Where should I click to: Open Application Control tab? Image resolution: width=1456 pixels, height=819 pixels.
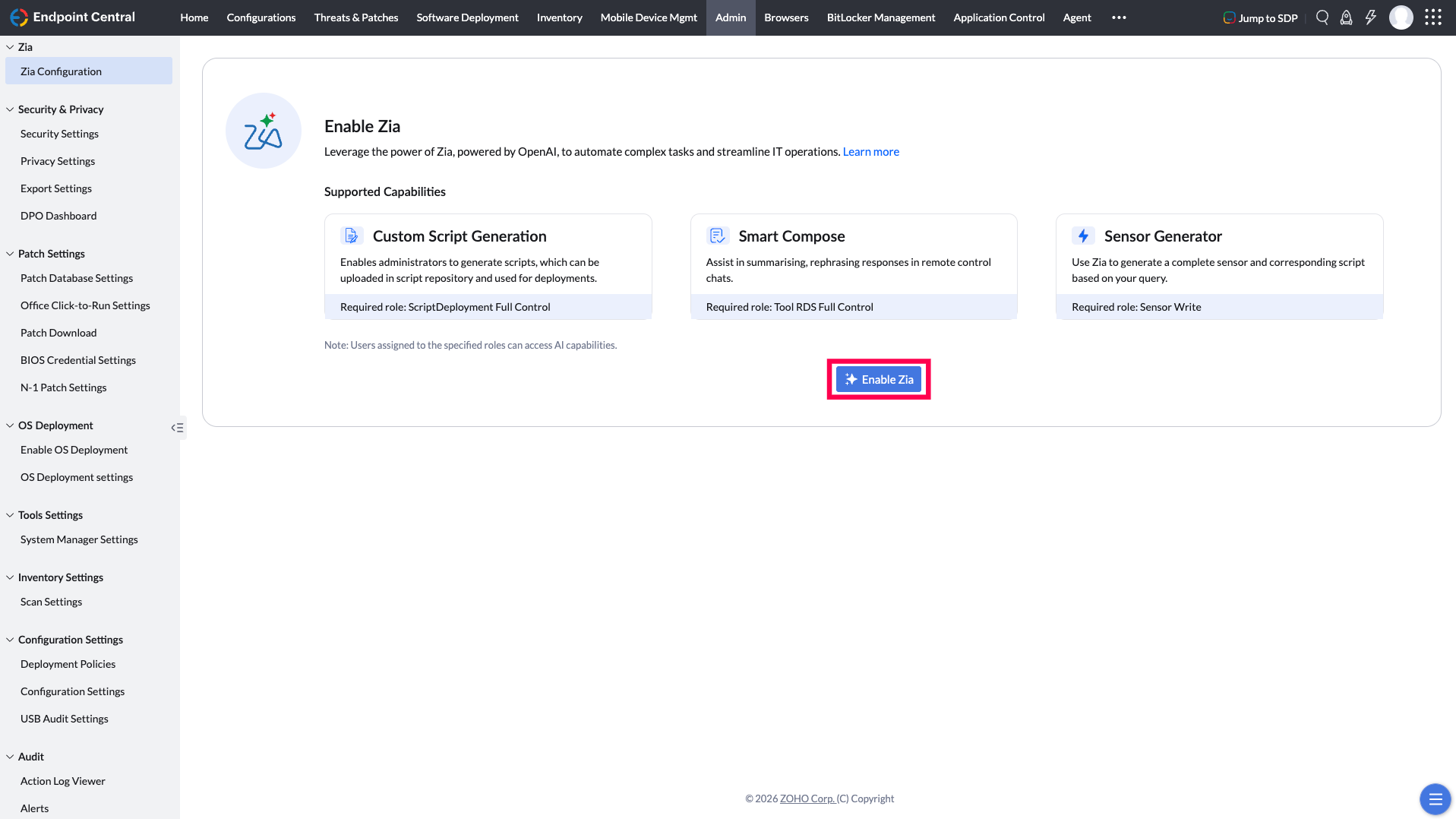(999, 17)
